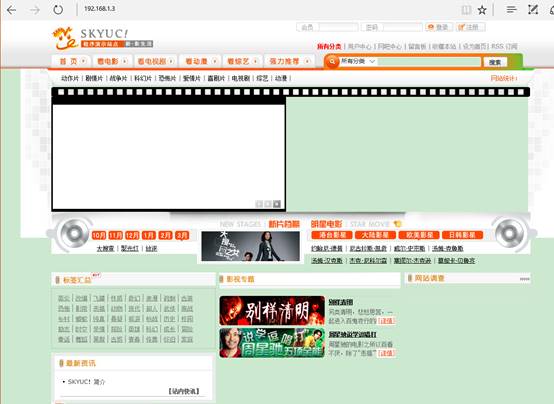Switch to the 首页 navigation tab
The width and height of the screenshot is (554, 404).
click(72, 61)
